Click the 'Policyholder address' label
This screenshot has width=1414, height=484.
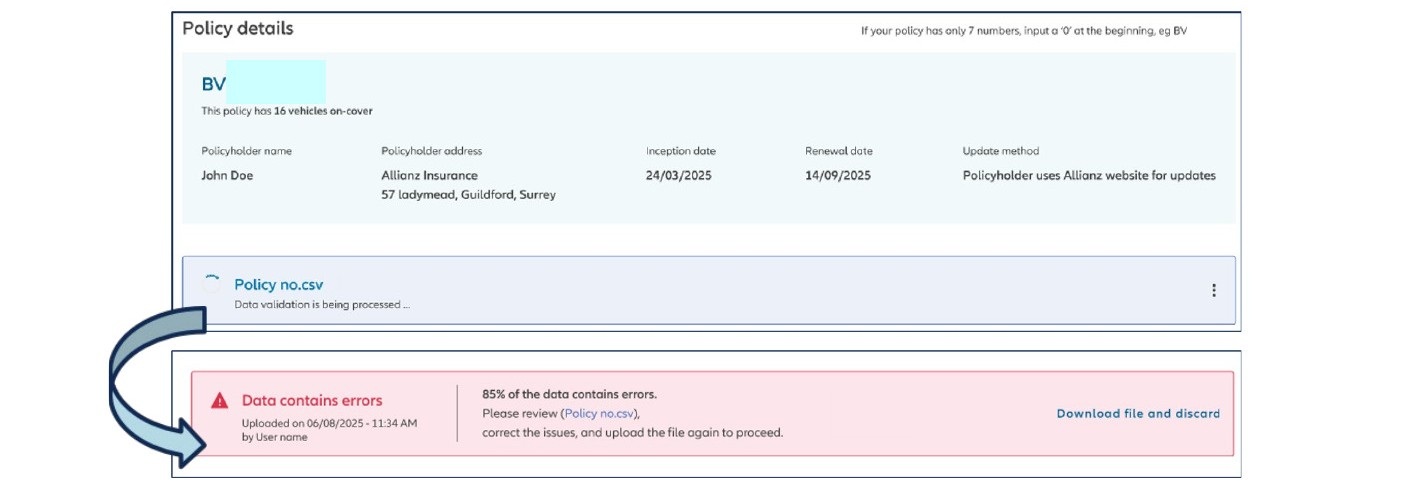click(x=431, y=151)
